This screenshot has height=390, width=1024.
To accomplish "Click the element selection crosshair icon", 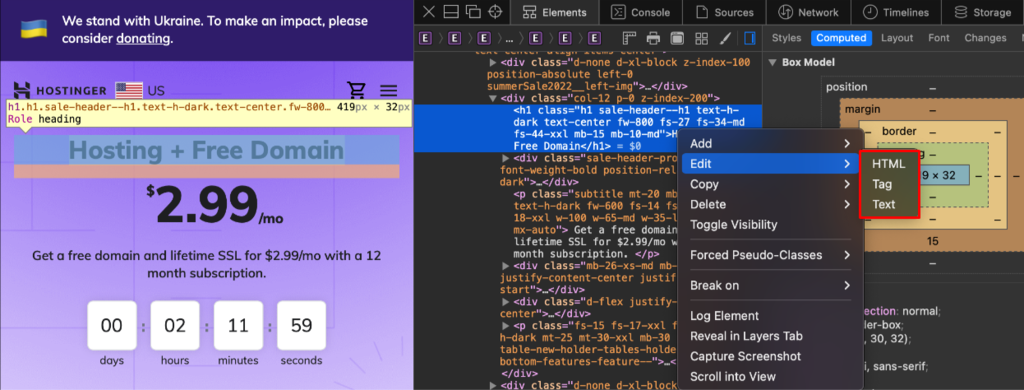I will tap(495, 12).
